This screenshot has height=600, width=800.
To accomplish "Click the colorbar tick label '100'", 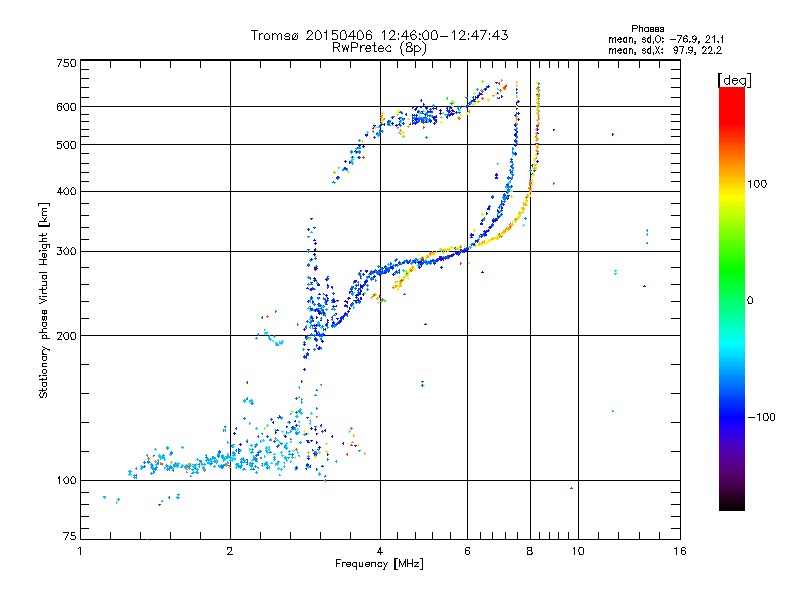I will pos(757,184).
